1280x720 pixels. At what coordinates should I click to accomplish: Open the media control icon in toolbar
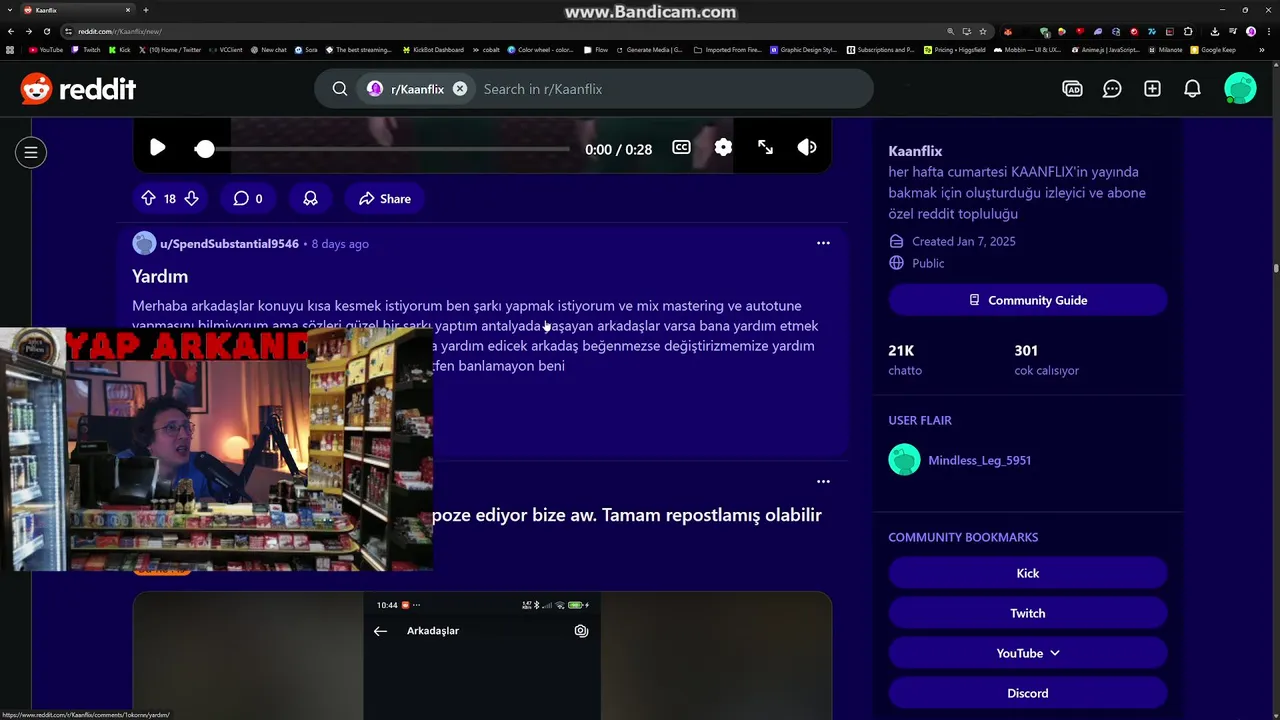click(1235, 31)
